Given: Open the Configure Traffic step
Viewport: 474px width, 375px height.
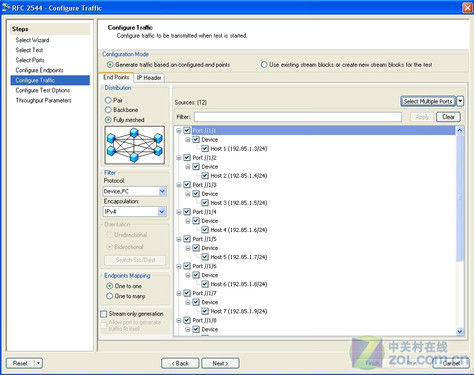Looking at the screenshot, I should [50, 80].
